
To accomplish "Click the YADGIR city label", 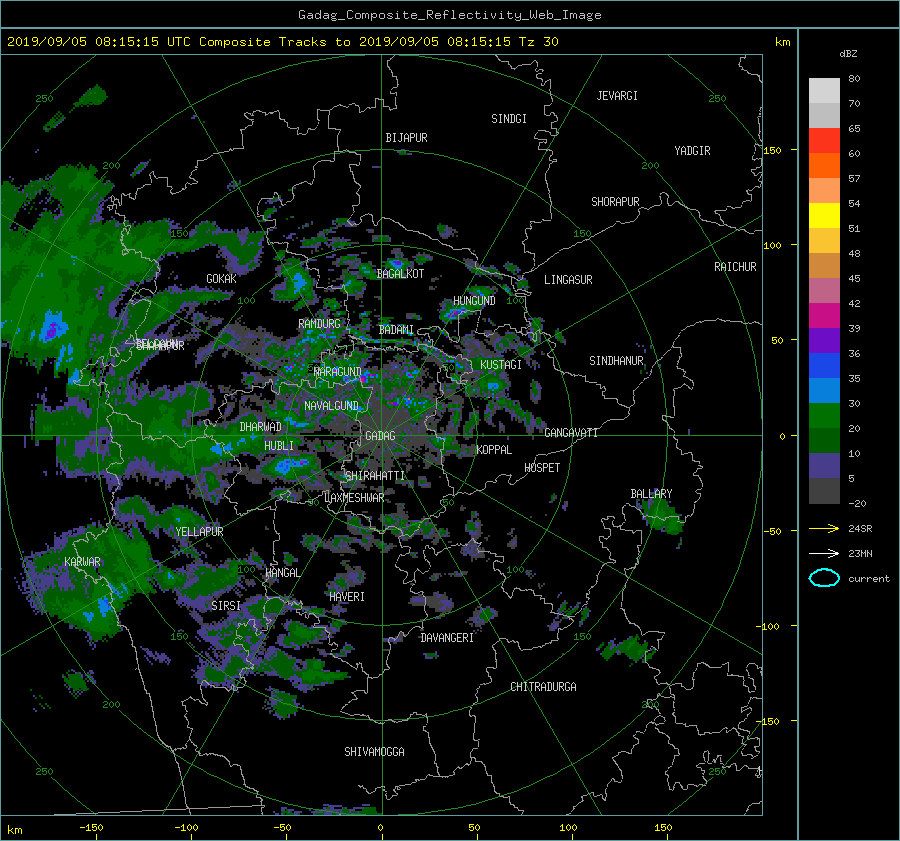I will (692, 151).
